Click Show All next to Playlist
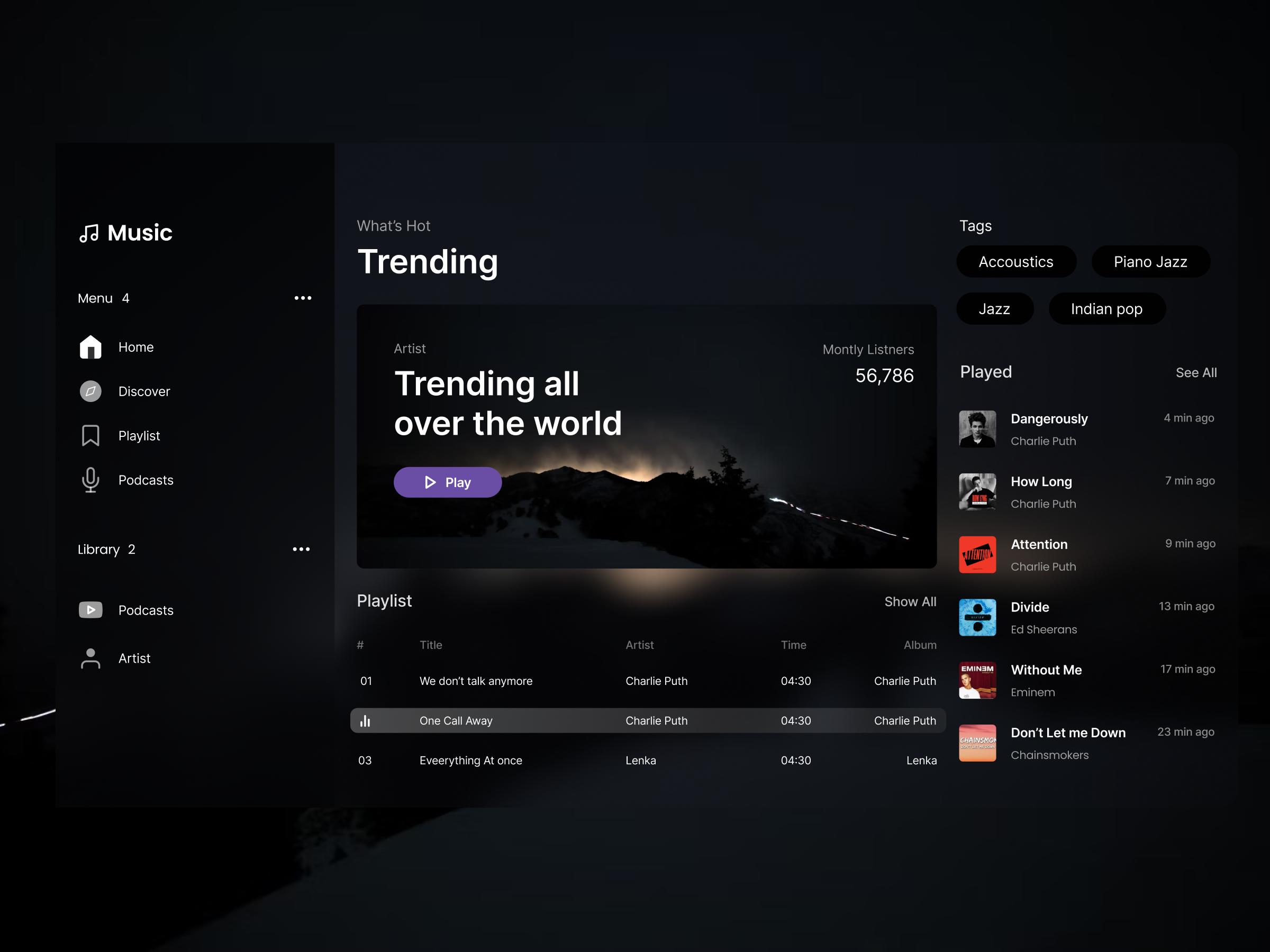Screen dimensions: 1270x952 pyautogui.click(x=910, y=601)
